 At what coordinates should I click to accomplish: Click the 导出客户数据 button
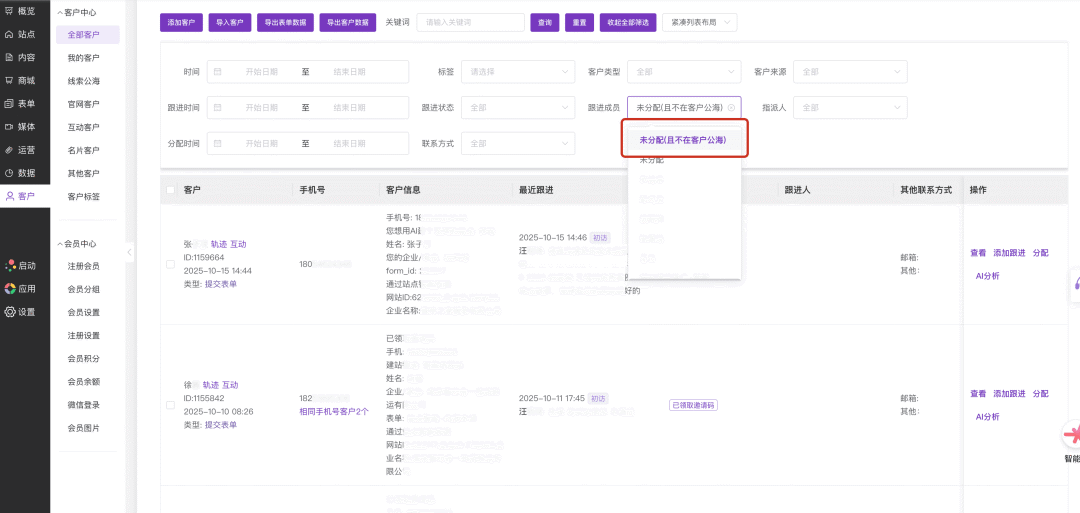tap(347, 22)
